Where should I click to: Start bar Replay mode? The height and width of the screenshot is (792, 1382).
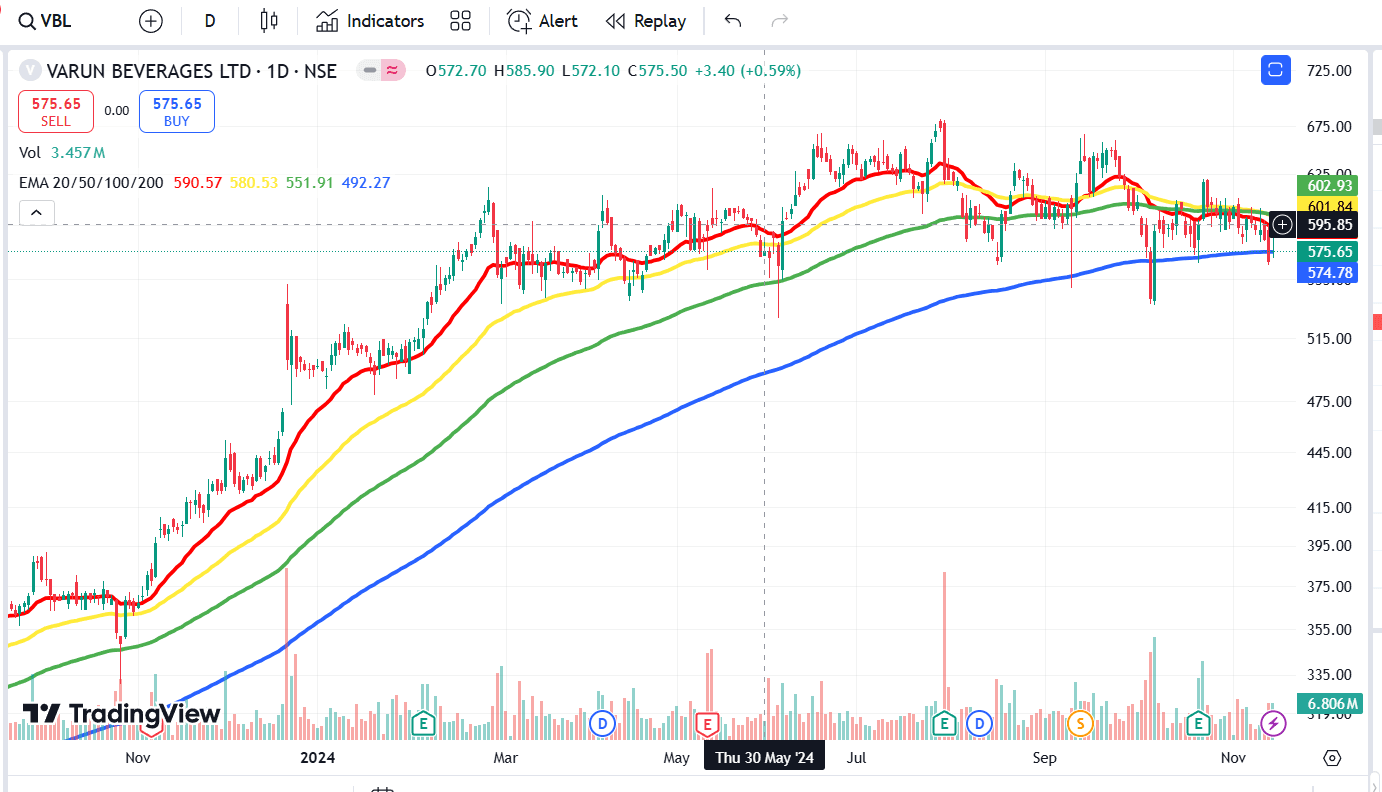coord(646,21)
